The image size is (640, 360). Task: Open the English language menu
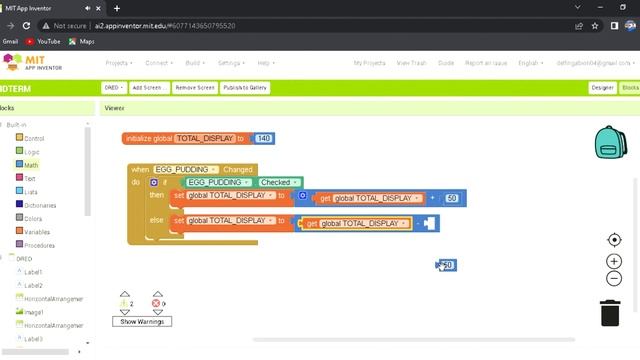(531, 63)
